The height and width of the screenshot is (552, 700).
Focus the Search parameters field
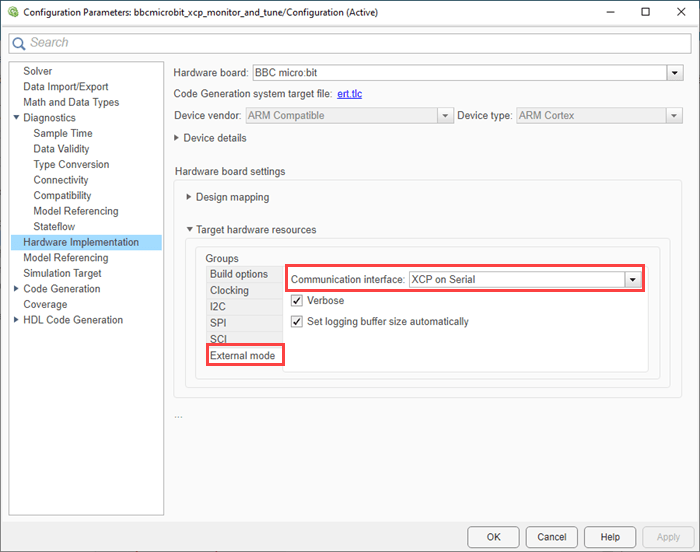[350, 43]
